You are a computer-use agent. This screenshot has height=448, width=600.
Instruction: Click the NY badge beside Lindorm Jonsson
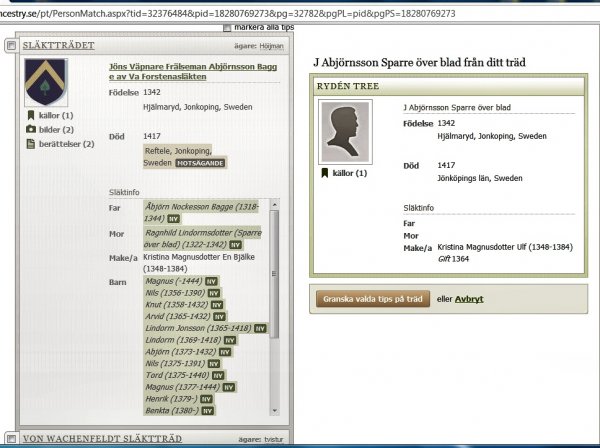pyautogui.click(x=259, y=328)
